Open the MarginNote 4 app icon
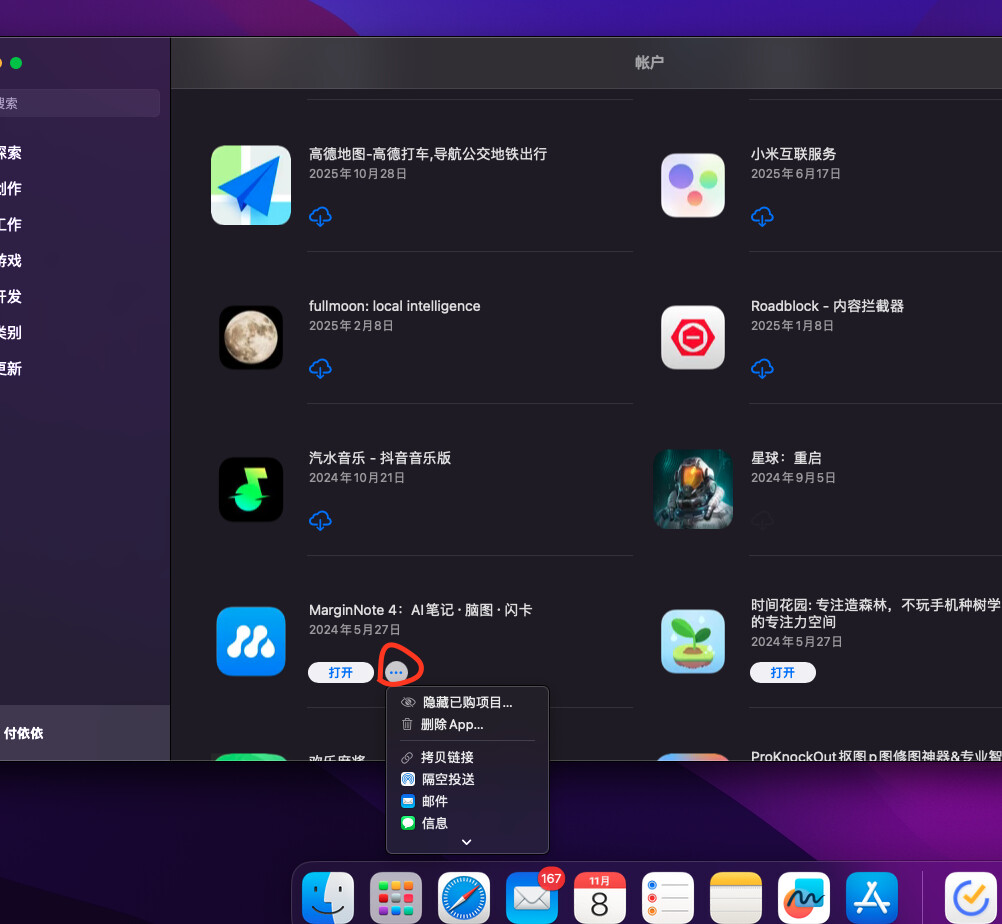Image resolution: width=1002 pixels, height=924 pixels. point(251,641)
